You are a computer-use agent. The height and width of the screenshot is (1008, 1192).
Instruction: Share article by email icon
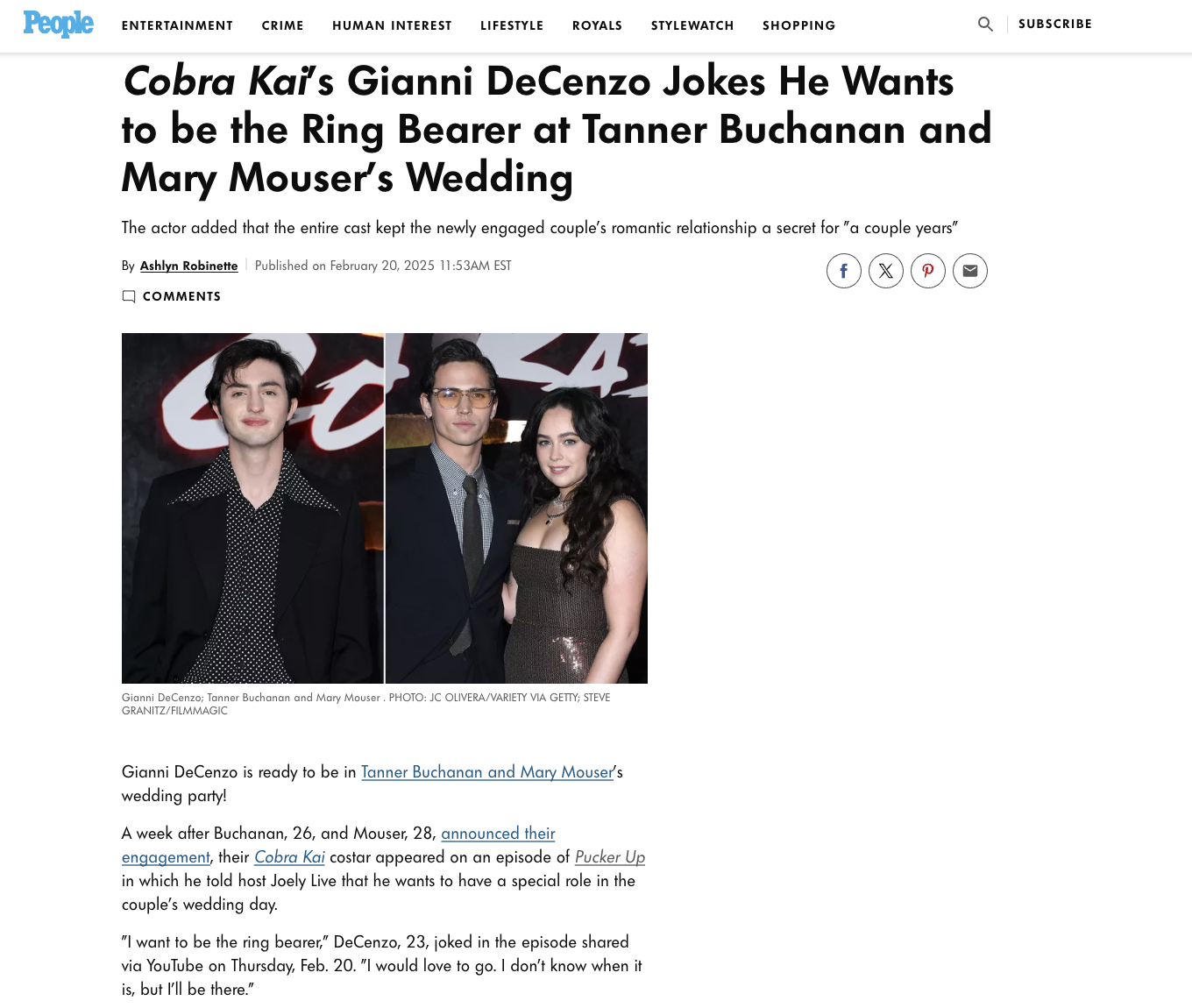[x=970, y=271]
